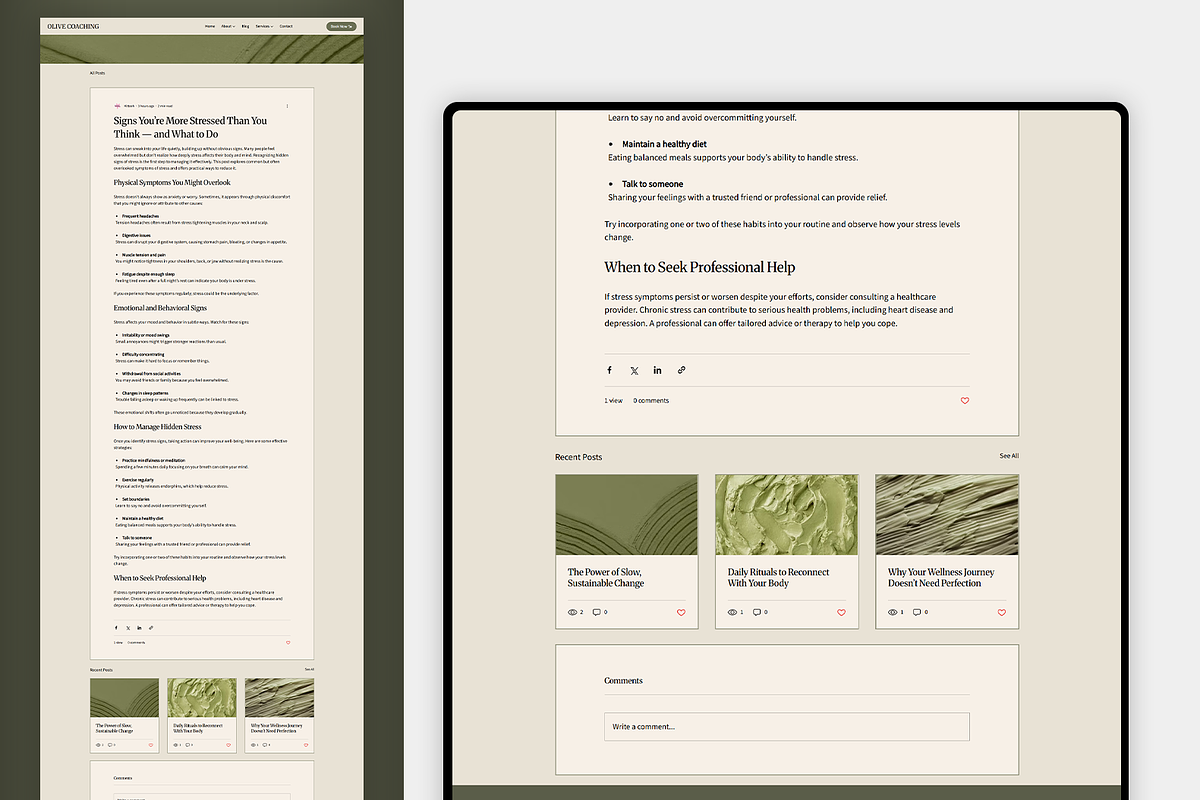Open comments via the comment icon on 'Daily Rituals' card

pyautogui.click(x=759, y=612)
